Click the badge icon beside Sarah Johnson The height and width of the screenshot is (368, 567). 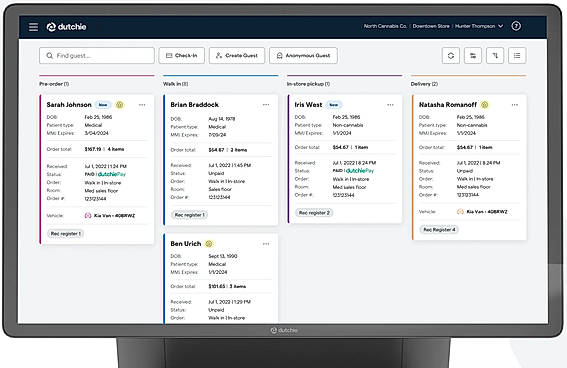coord(120,105)
